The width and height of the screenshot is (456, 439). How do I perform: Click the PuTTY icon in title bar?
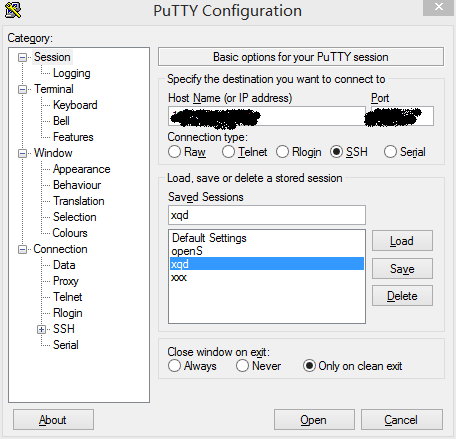(x=13, y=10)
